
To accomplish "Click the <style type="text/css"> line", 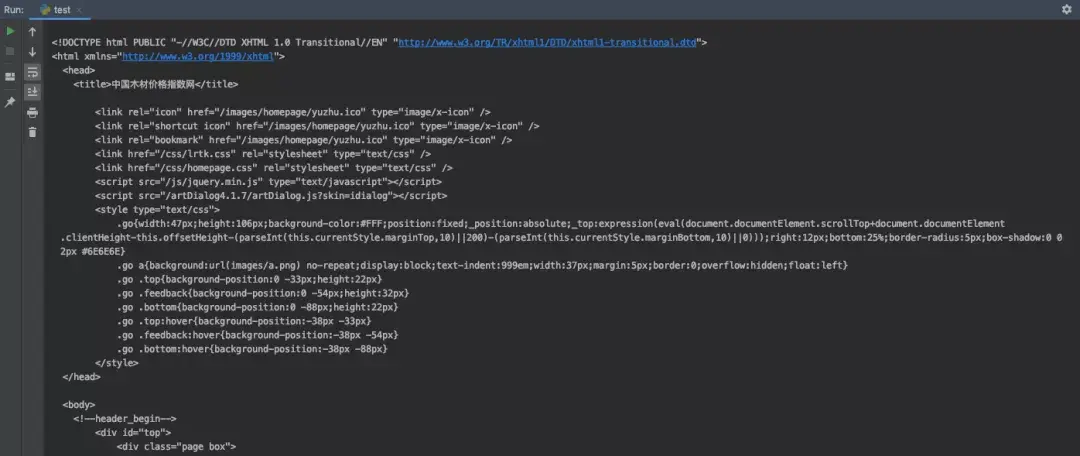I will [158, 209].
